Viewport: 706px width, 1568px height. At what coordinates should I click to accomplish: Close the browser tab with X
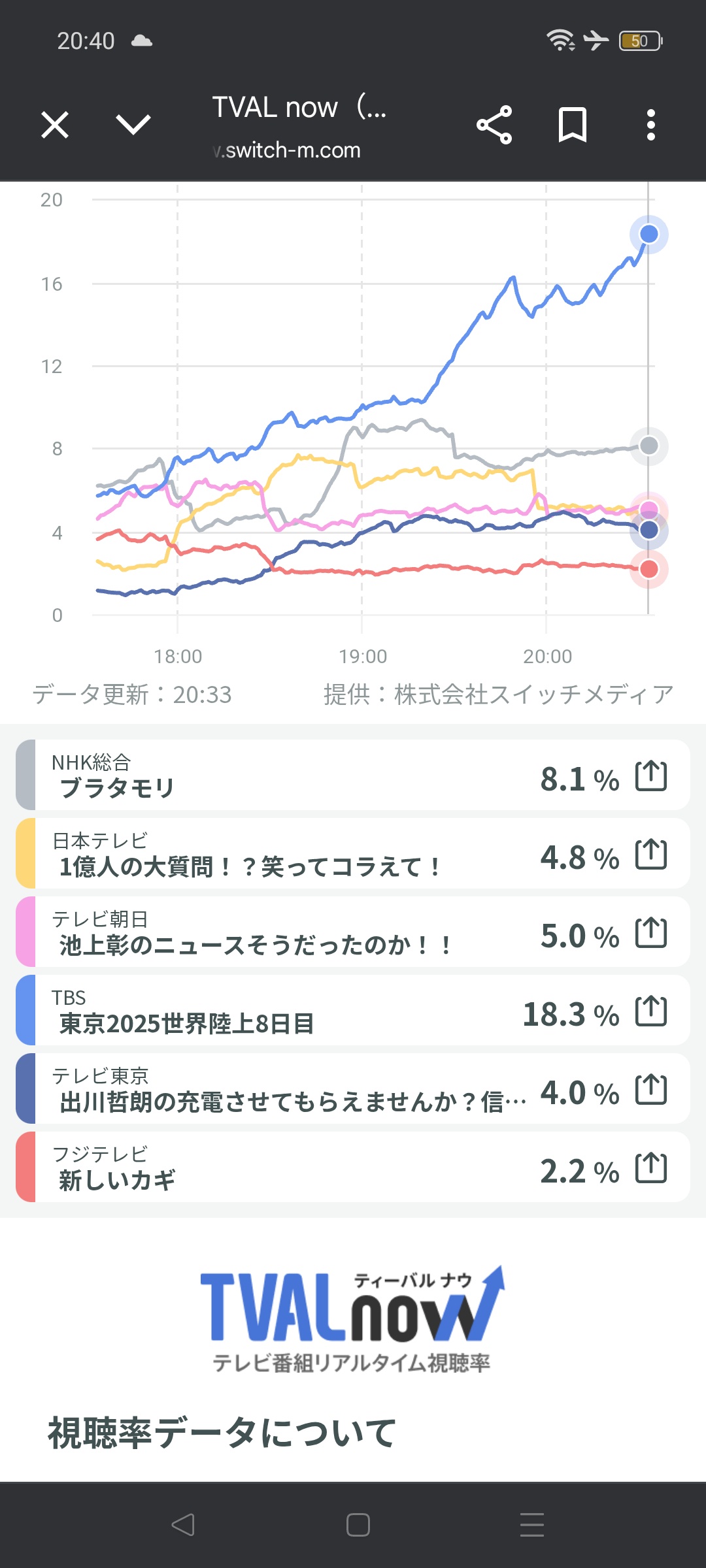[55, 124]
